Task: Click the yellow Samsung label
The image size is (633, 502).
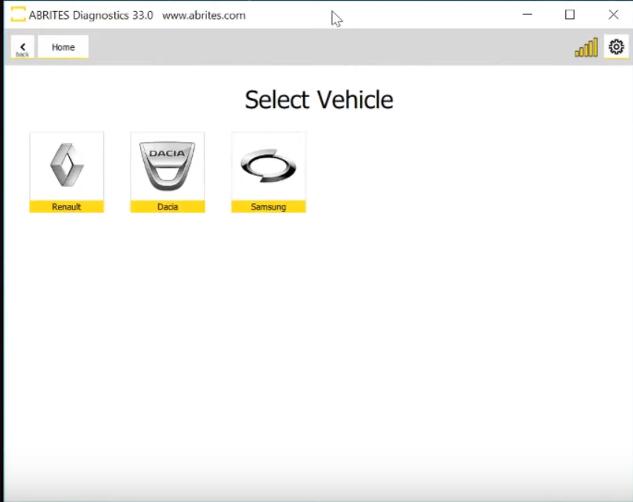Action: click(268, 207)
